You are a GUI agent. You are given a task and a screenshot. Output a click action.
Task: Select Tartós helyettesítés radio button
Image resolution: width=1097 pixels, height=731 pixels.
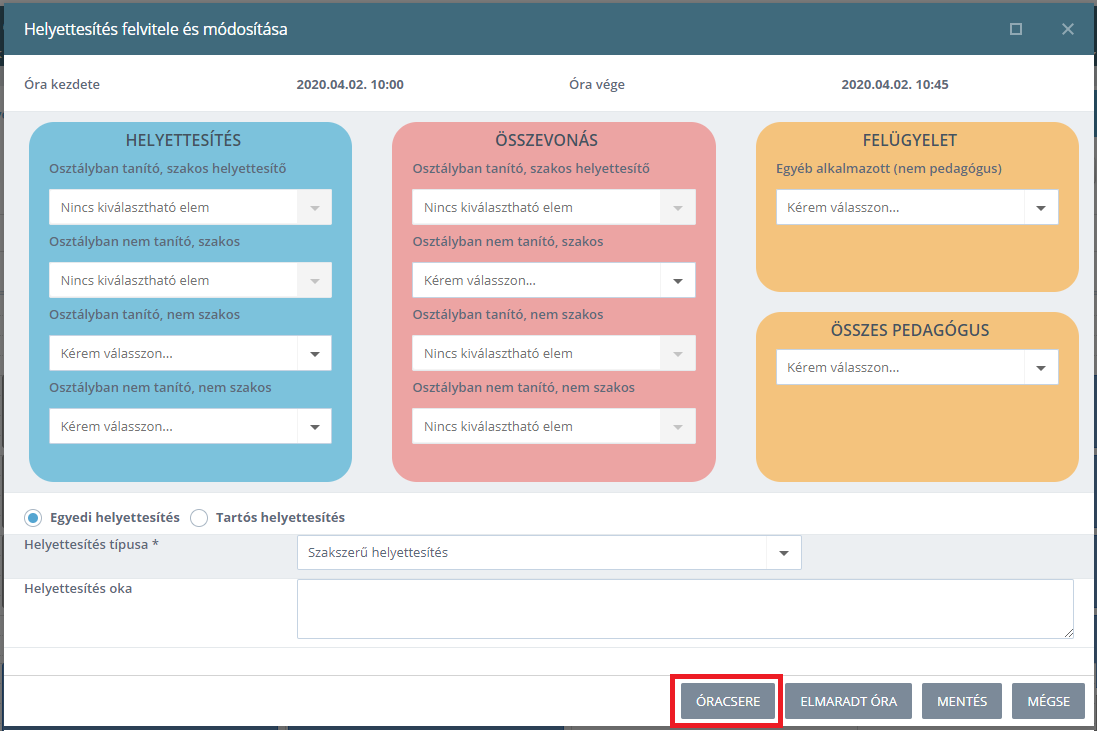coord(199,518)
